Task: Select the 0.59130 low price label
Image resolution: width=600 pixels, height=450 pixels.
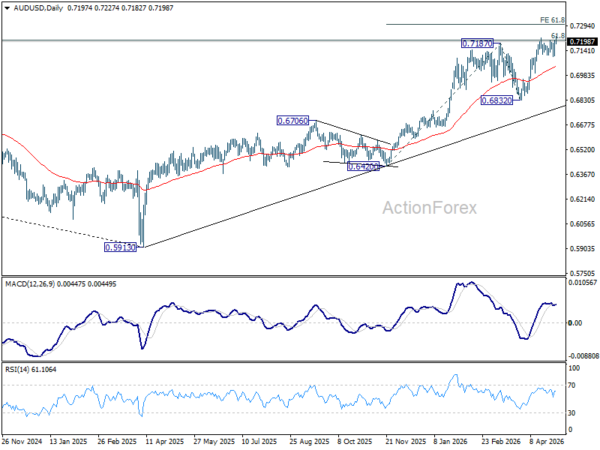Action: 120,247
